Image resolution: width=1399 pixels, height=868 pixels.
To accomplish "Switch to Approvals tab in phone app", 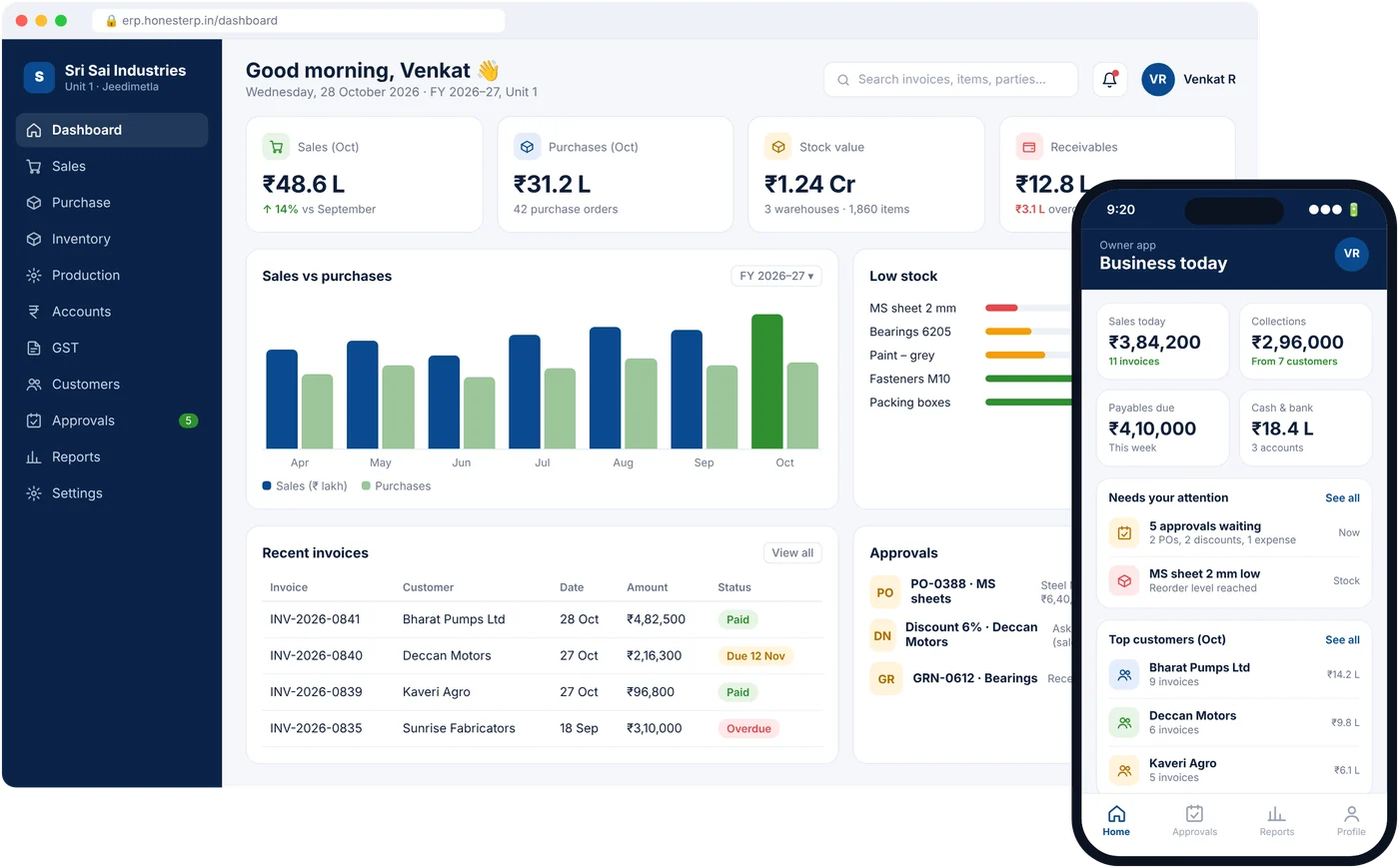I will tap(1194, 820).
